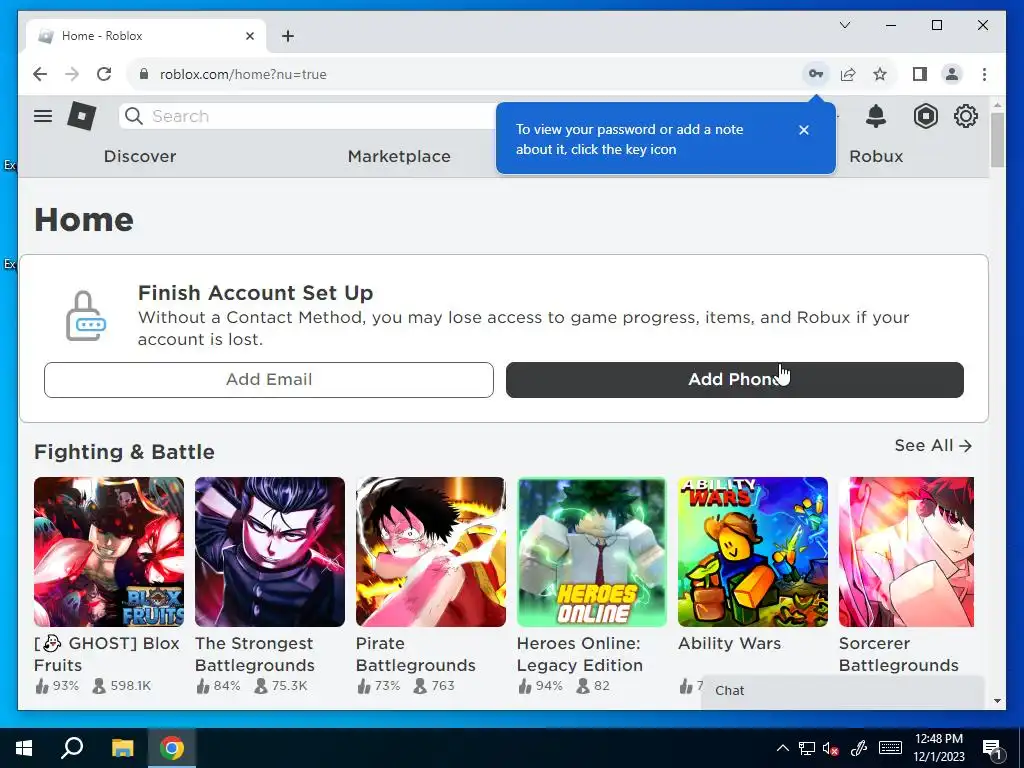1024x768 pixels.
Task: Click the '[GHOST] Blox Fruits' title text
Action: (x=106, y=654)
